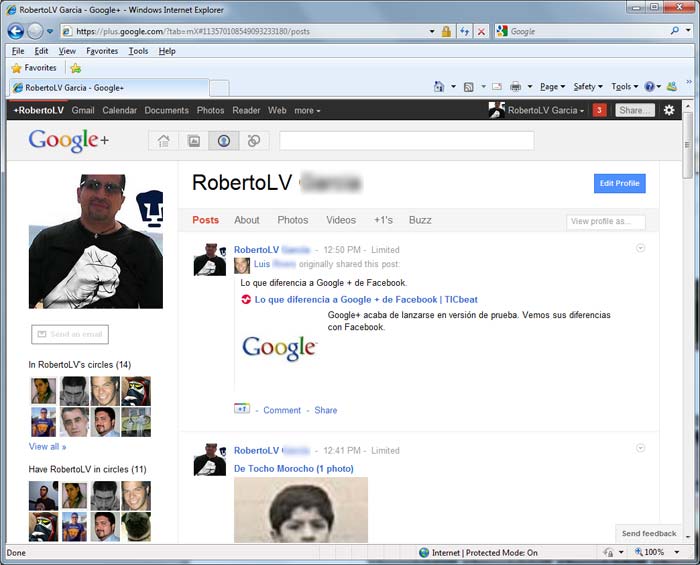Expand the Home button dropdown arrow
Screen dimensions: 700x565
point(453,87)
